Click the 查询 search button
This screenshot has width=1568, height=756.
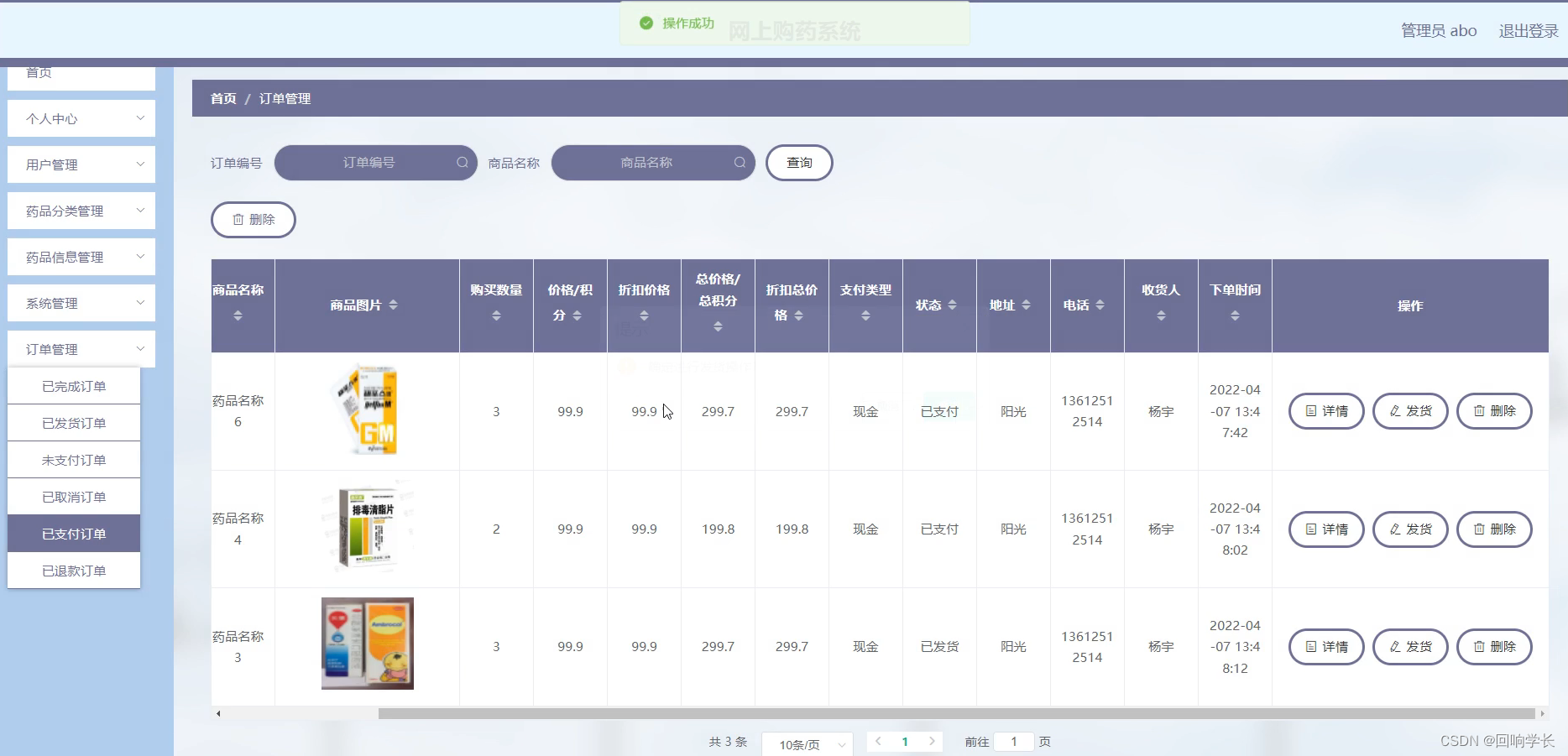798,162
